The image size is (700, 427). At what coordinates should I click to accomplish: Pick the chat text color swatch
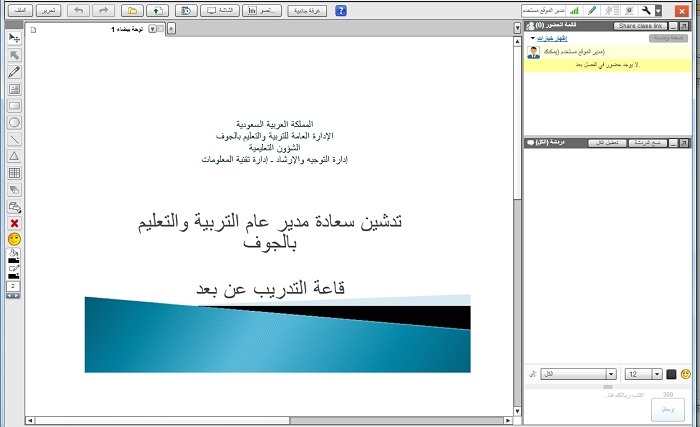pyautogui.click(x=671, y=374)
